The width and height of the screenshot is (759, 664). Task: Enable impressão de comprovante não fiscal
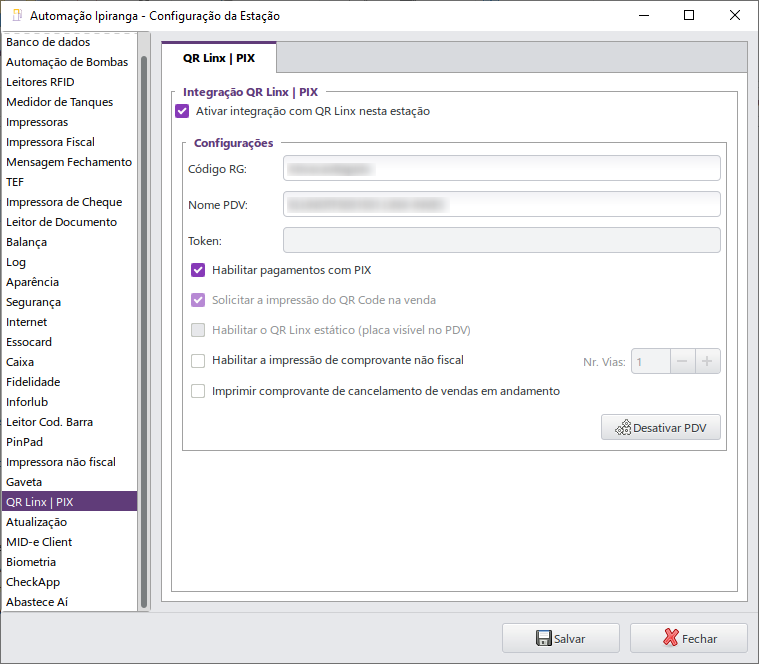coord(198,361)
